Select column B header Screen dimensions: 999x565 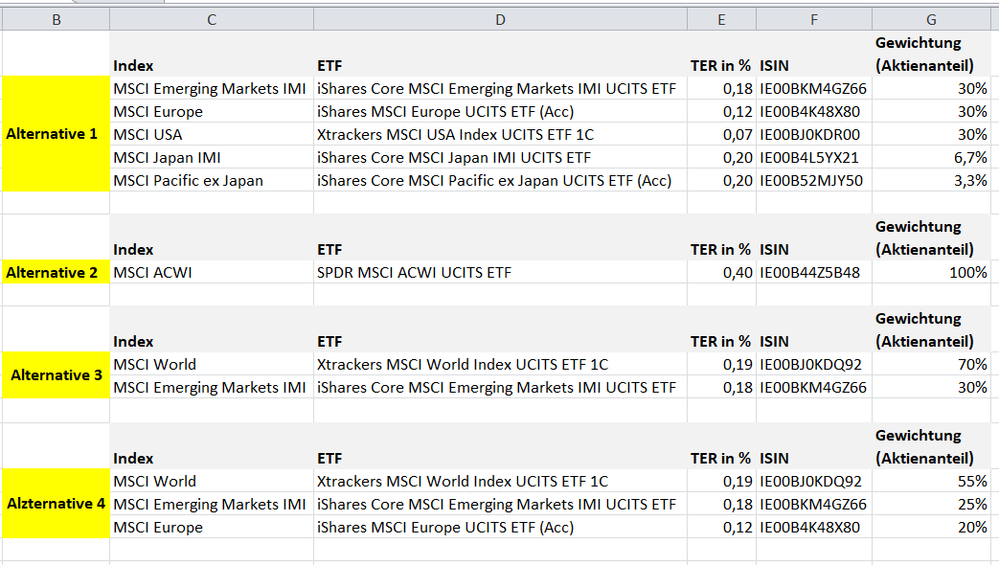[x=56, y=19]
